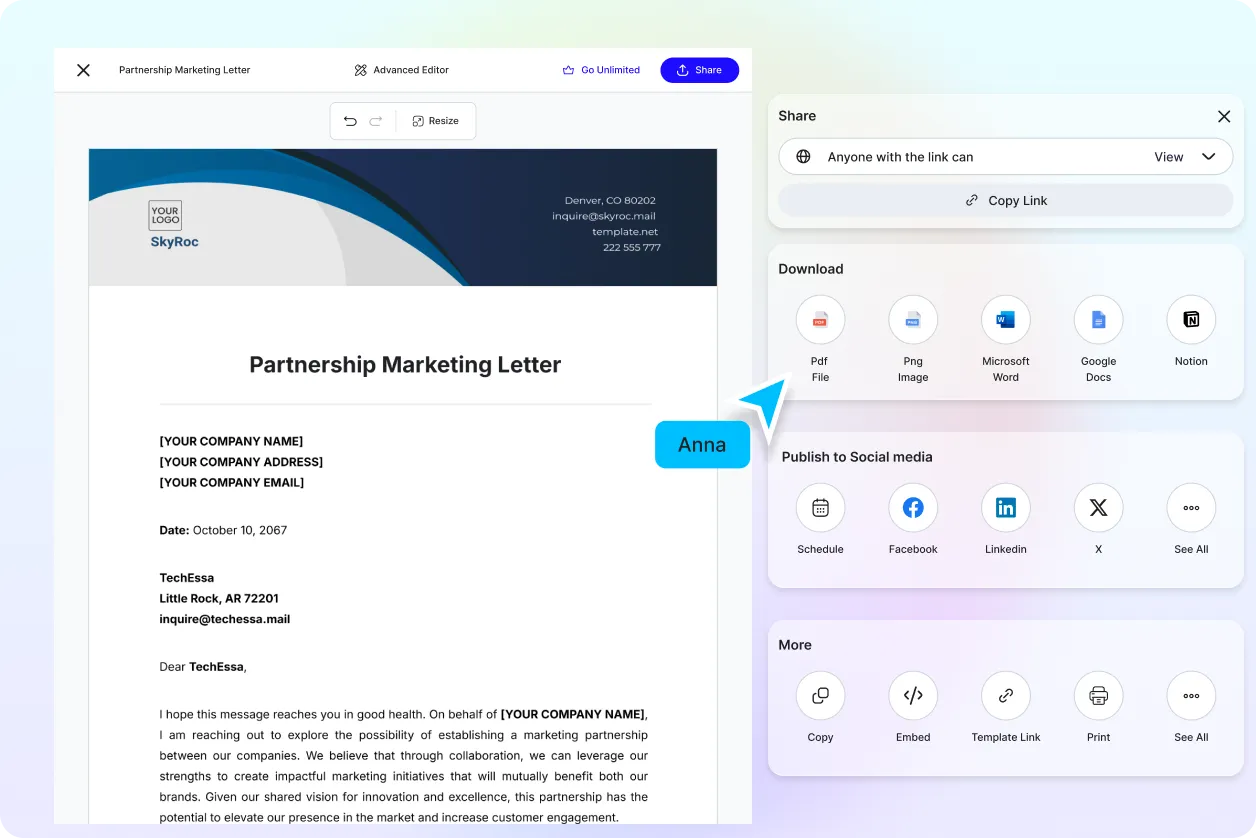1256x838 pixels.
Task: Export as Png Image
Action: point(912,320)
